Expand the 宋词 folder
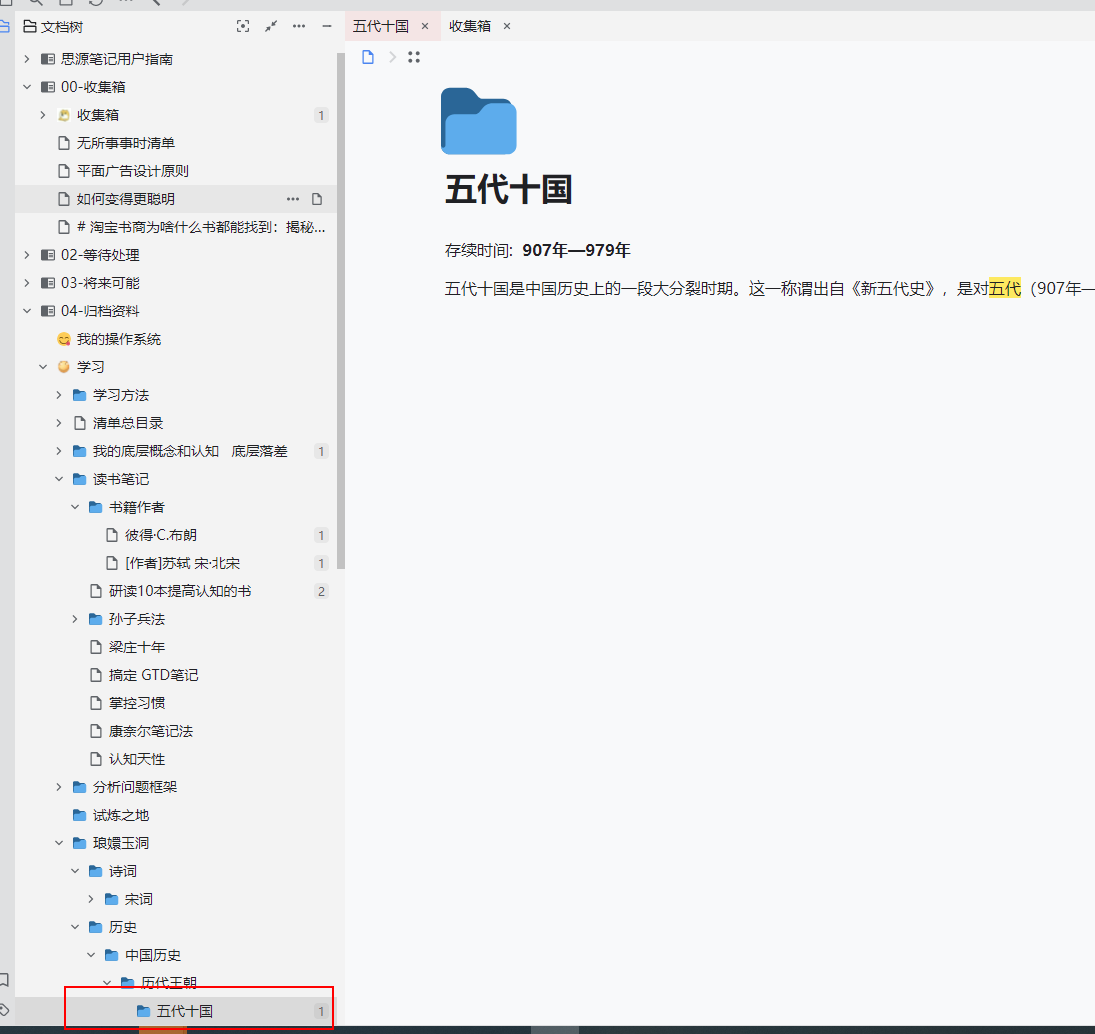This screenshot has width=1095, height=1034. click(x=91, y=899)
